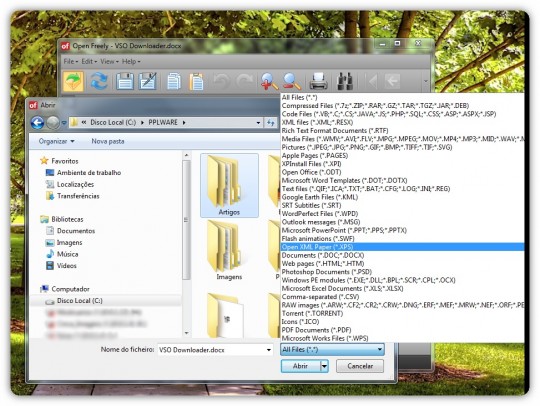Choose Rich Text Format Documents filter

click(x=402, y=131)
